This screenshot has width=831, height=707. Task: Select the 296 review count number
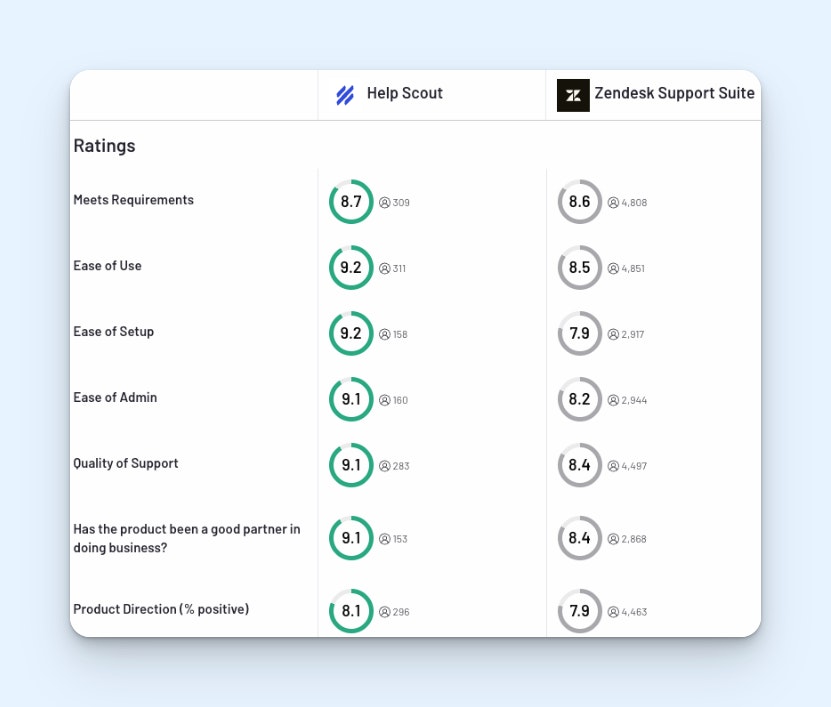401,612
